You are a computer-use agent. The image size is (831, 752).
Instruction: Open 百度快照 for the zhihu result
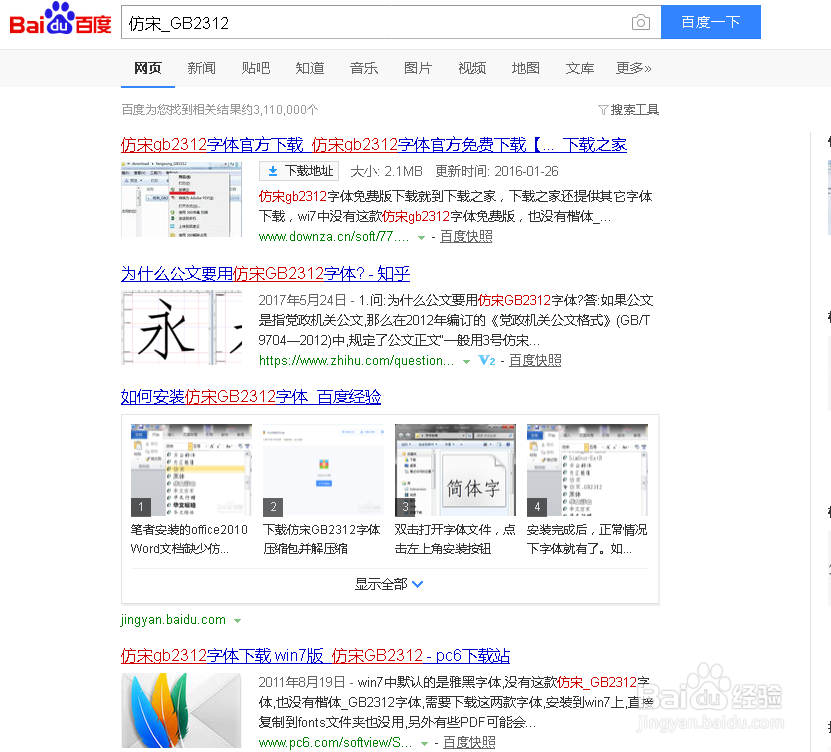535,361
